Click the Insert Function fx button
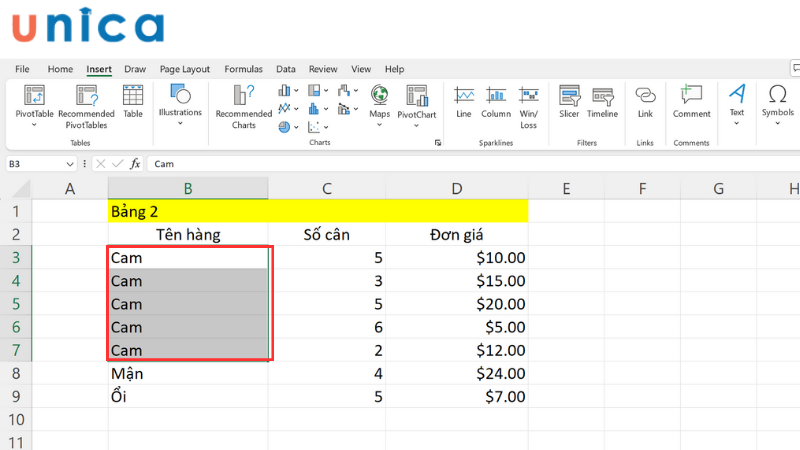This screenshot has height=450, width=800. [x=135, y=163]
